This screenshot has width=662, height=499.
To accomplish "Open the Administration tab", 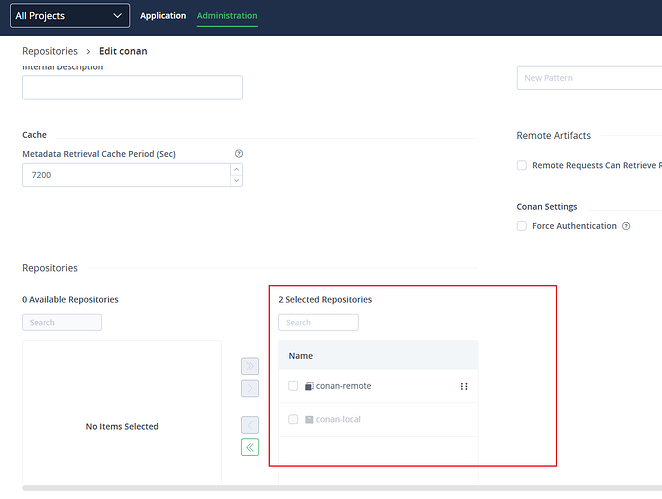I will [x=227, y=16].
